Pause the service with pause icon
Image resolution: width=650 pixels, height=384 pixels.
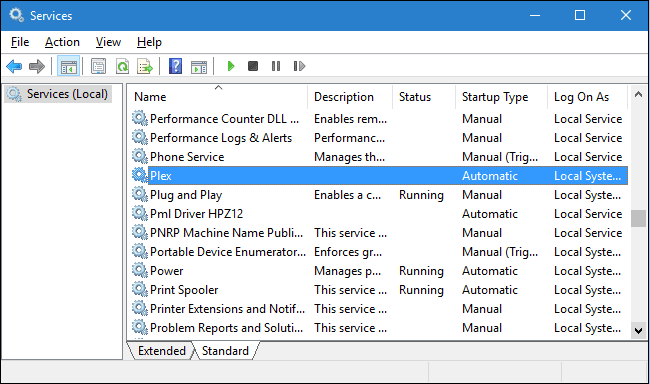(x=276, y=66)
